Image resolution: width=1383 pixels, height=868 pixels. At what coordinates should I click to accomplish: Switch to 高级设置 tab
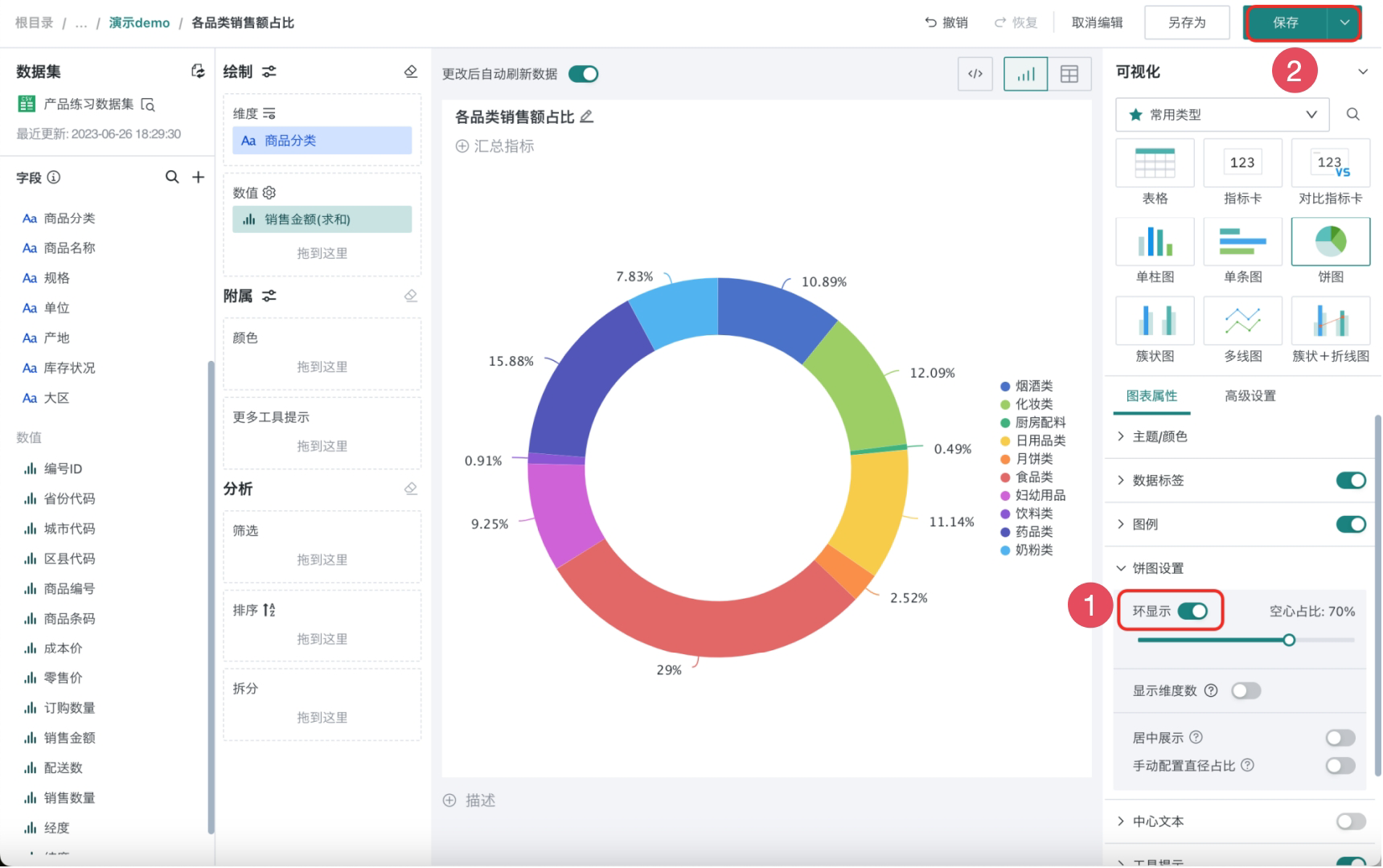[x=1250, y=395]
